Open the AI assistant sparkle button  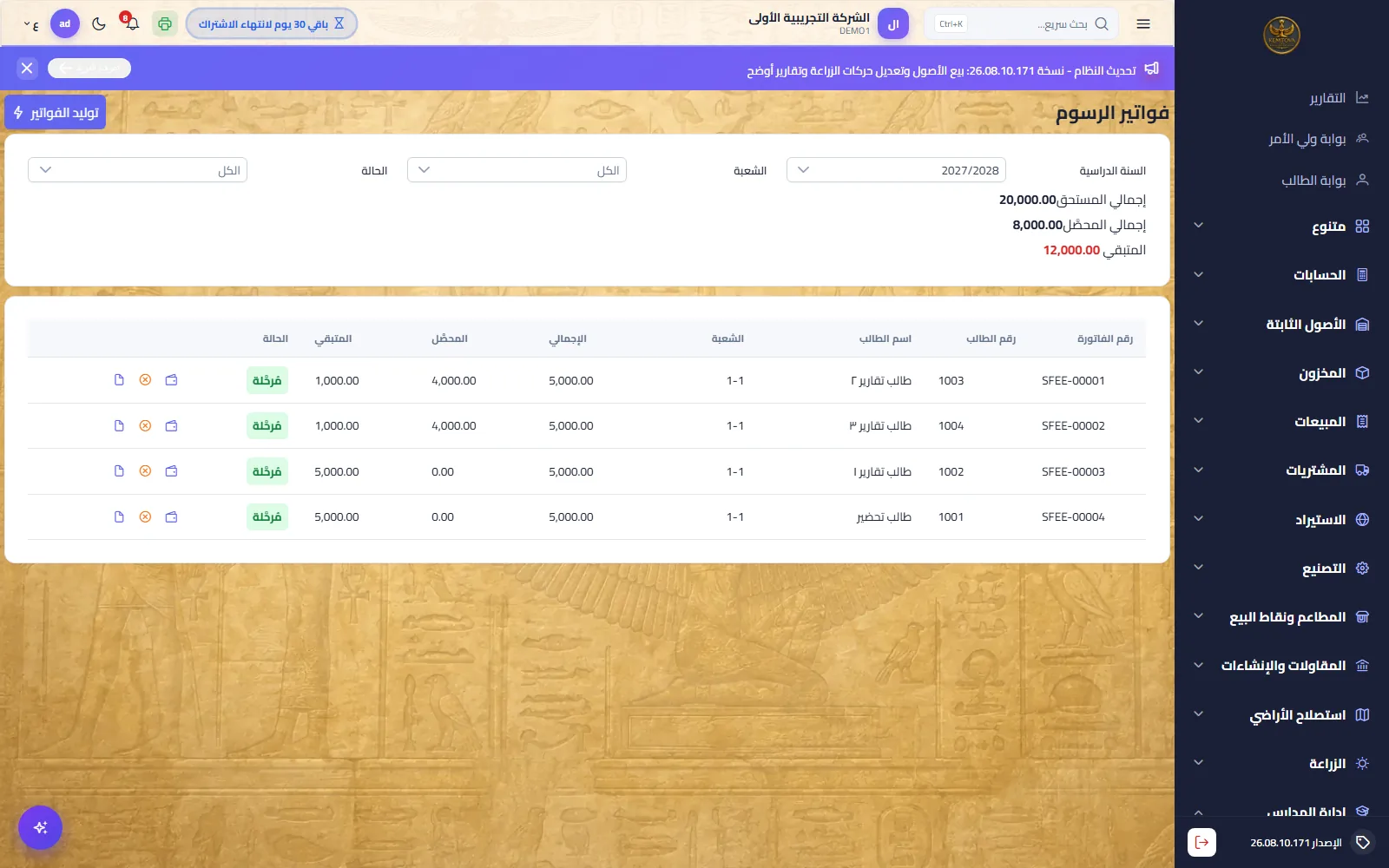pos(40,827)
